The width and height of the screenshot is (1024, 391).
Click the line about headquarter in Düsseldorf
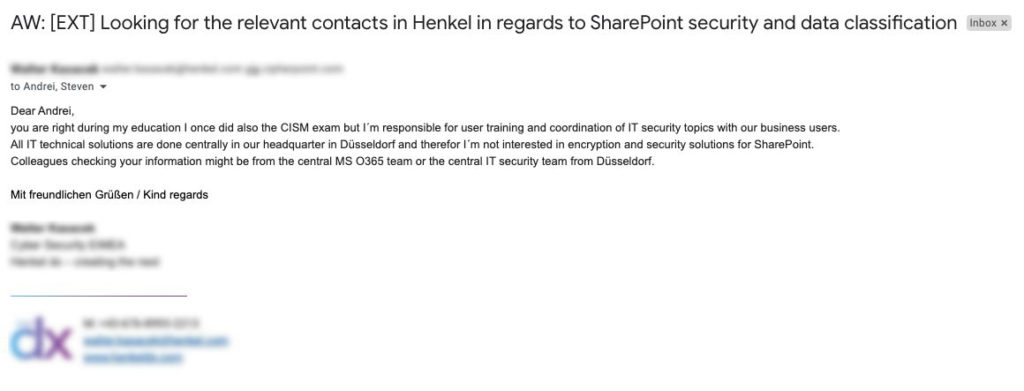(x=412, y=144)
